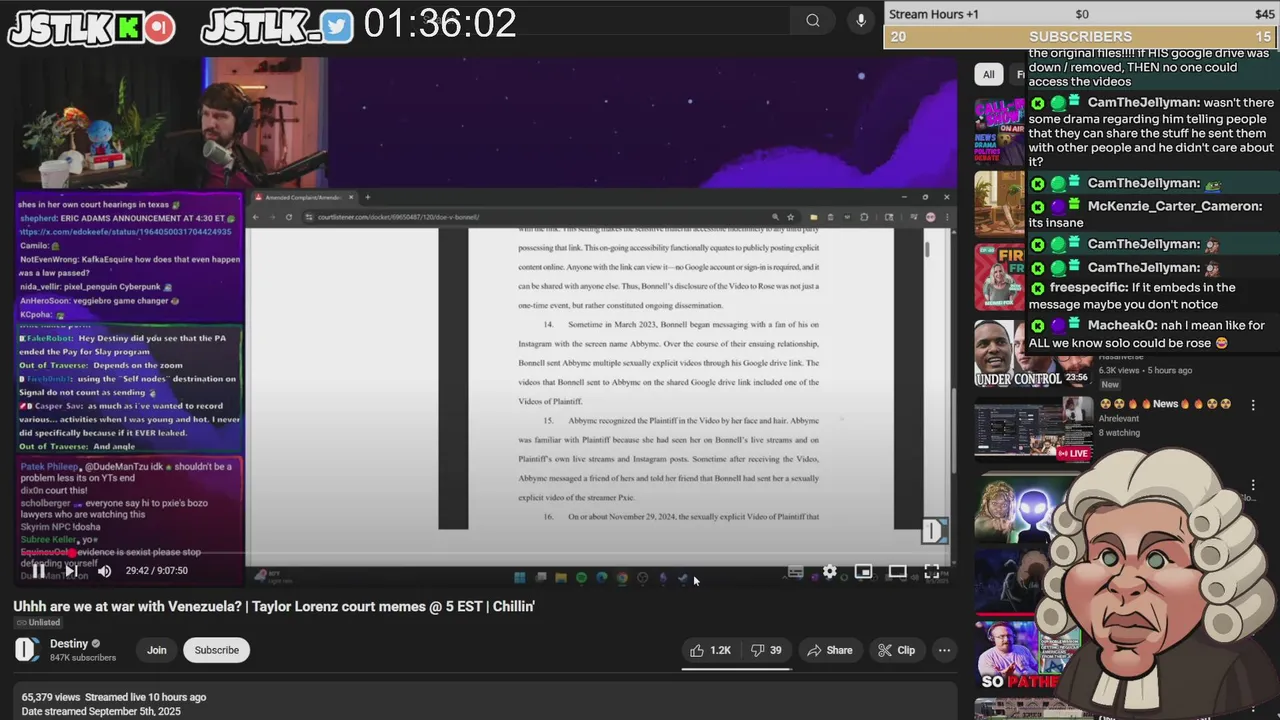Dislike the video showing 39

click(767, 650)
